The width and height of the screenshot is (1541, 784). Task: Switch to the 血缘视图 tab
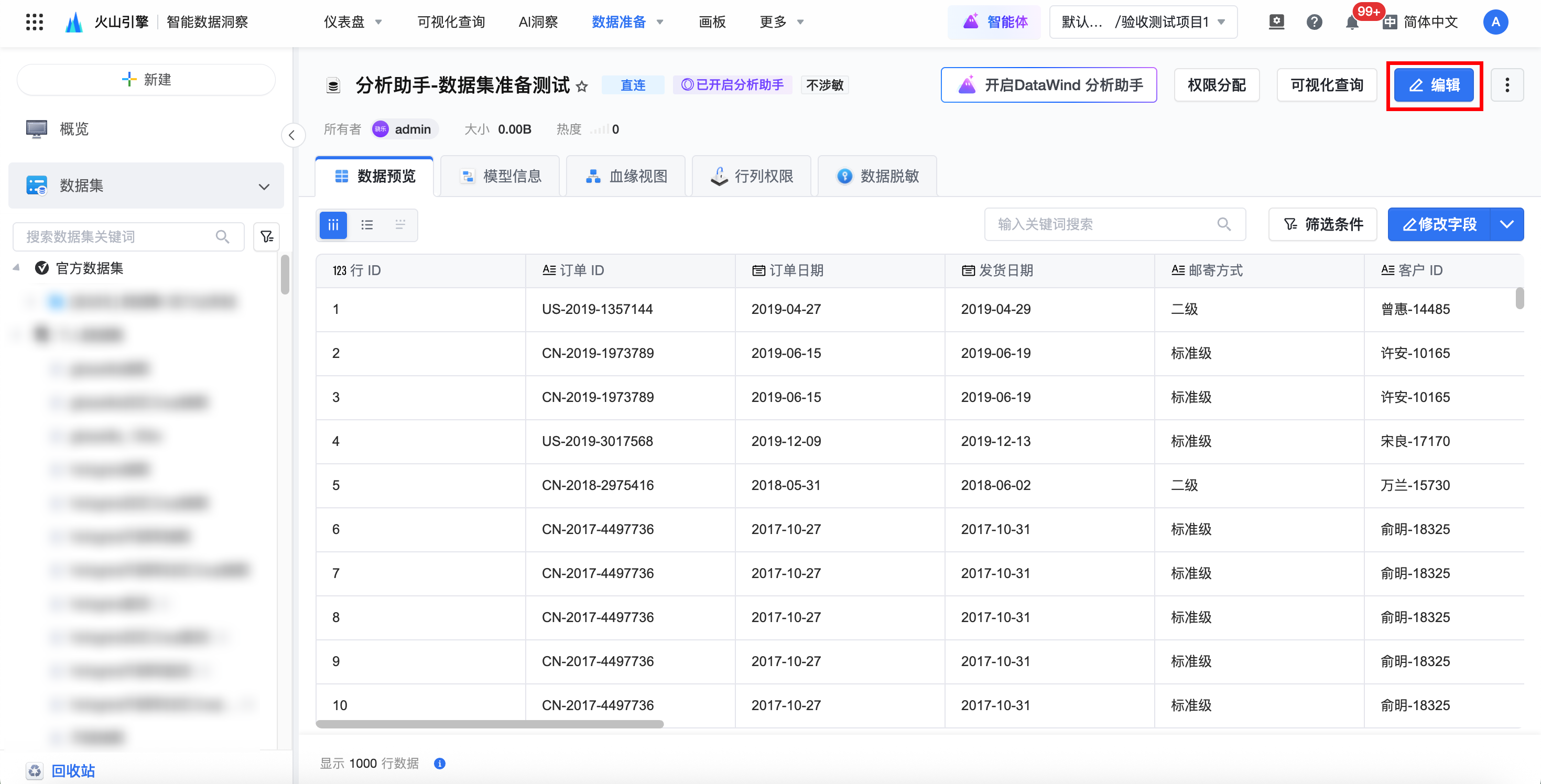[x=626, y=177]
